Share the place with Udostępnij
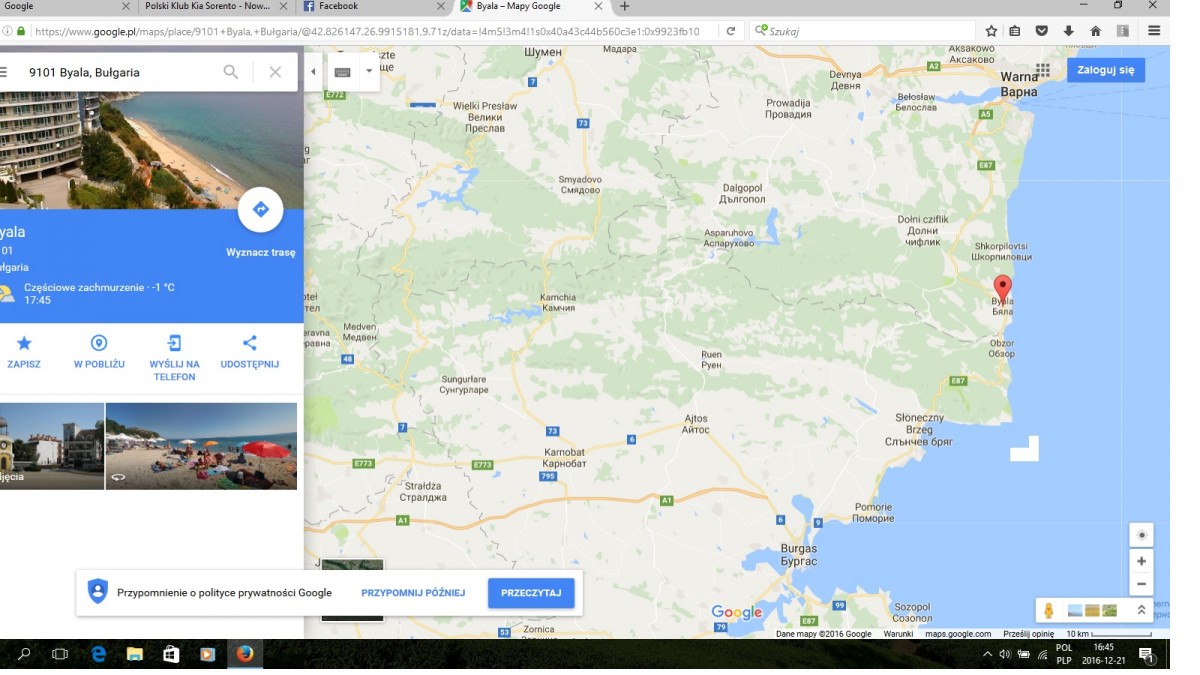The image size is (1200, 675). (250, 351)
